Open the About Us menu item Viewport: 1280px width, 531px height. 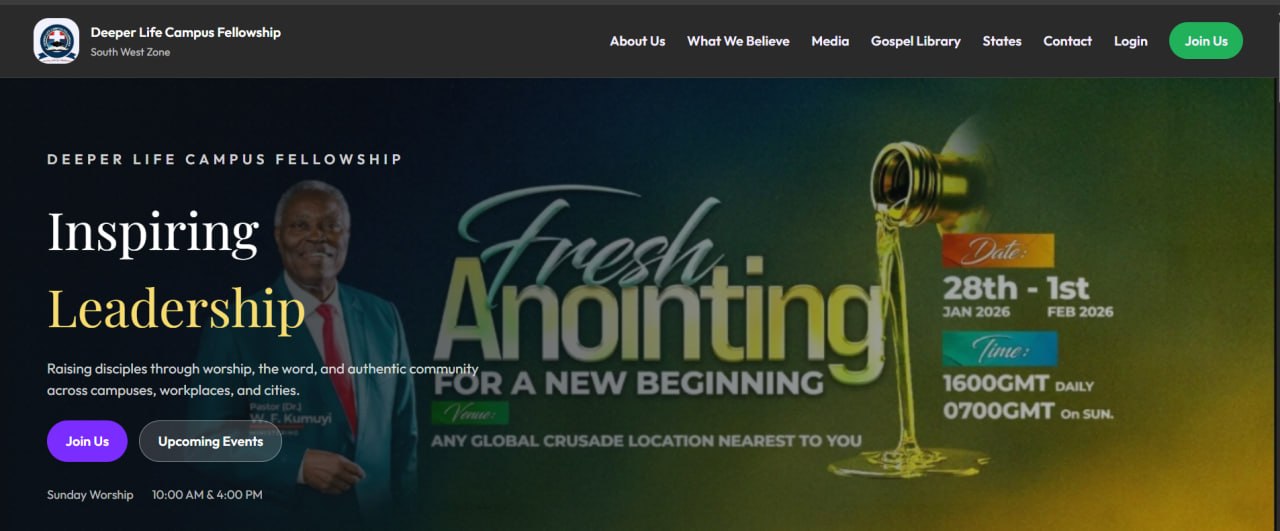click(x=637, y=41)
